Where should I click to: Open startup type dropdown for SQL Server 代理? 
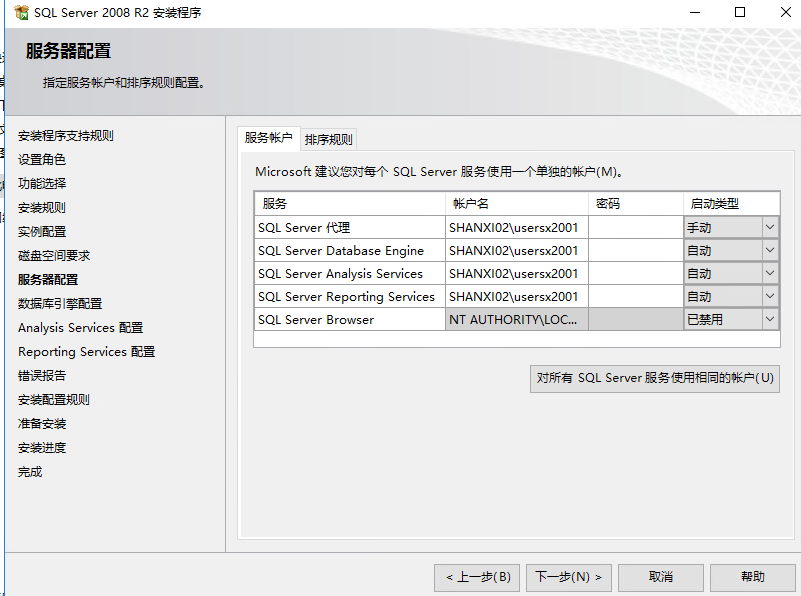(770, 227)
